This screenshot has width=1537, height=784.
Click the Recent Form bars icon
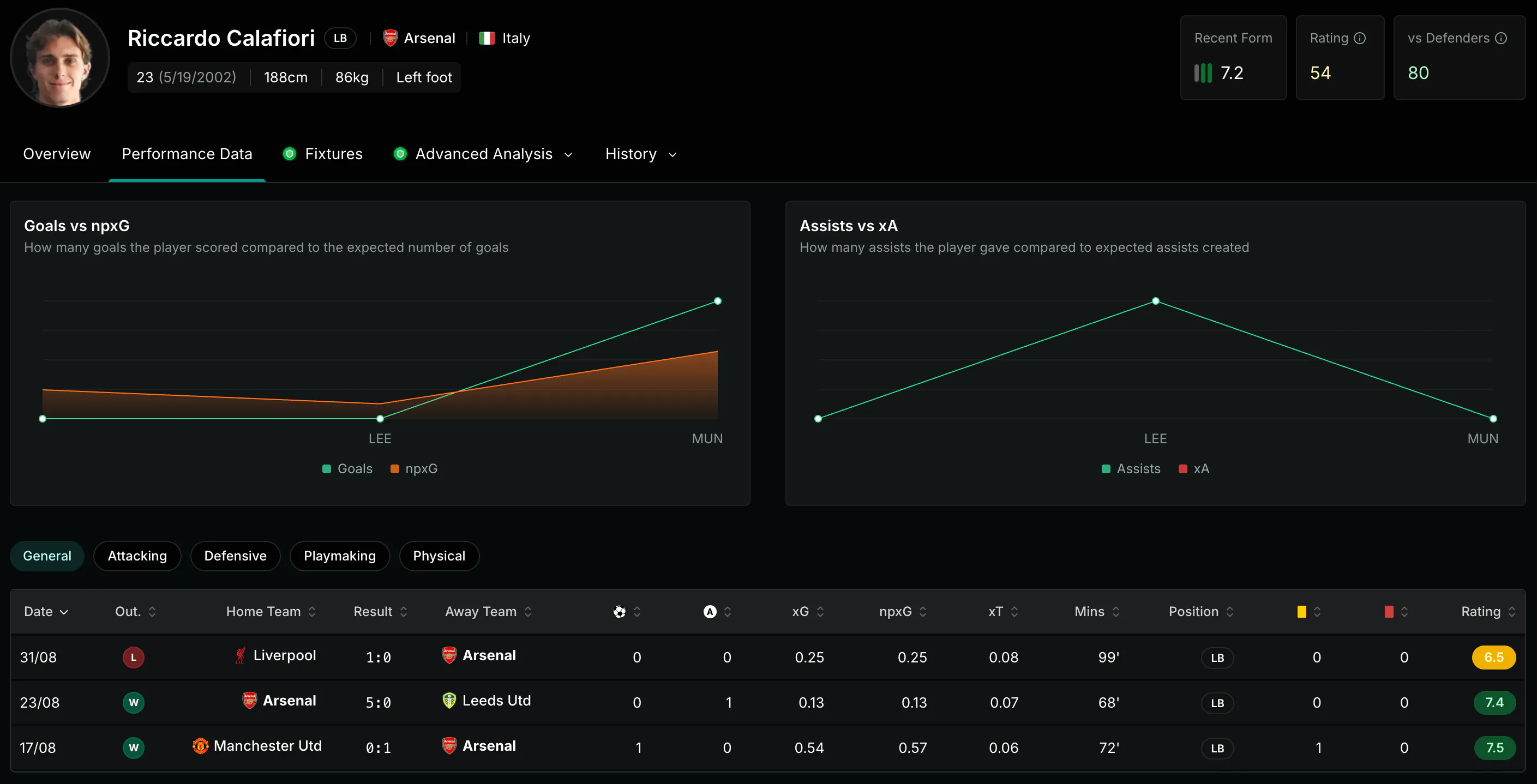1203,74
